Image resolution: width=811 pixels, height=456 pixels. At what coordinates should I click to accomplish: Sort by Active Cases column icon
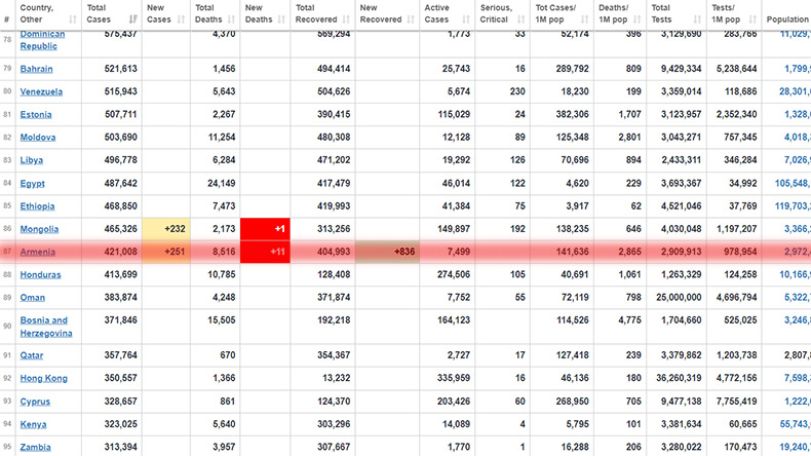[466, 20]
